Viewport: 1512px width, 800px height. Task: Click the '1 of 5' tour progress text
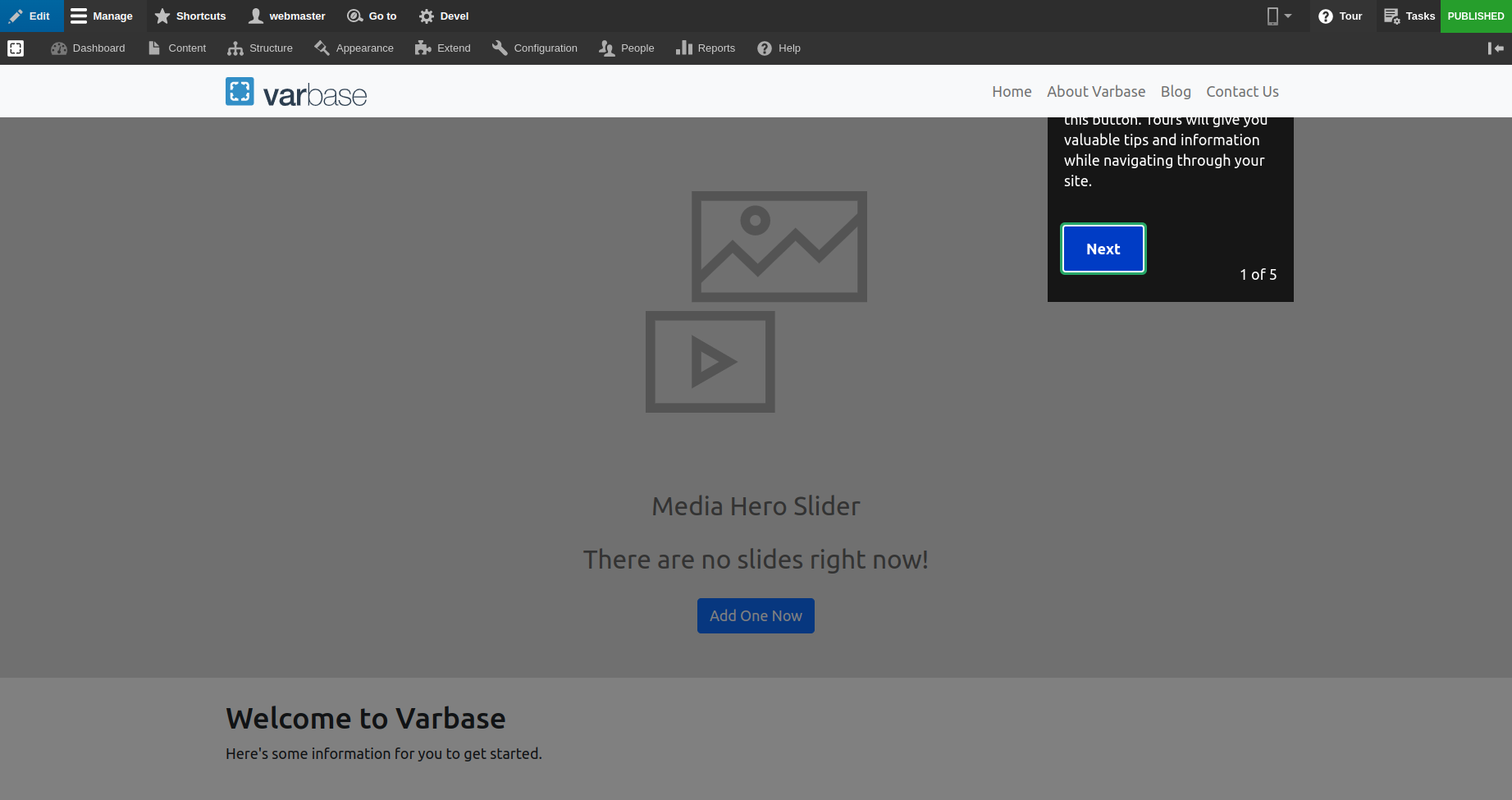[x=1258, y=274]
